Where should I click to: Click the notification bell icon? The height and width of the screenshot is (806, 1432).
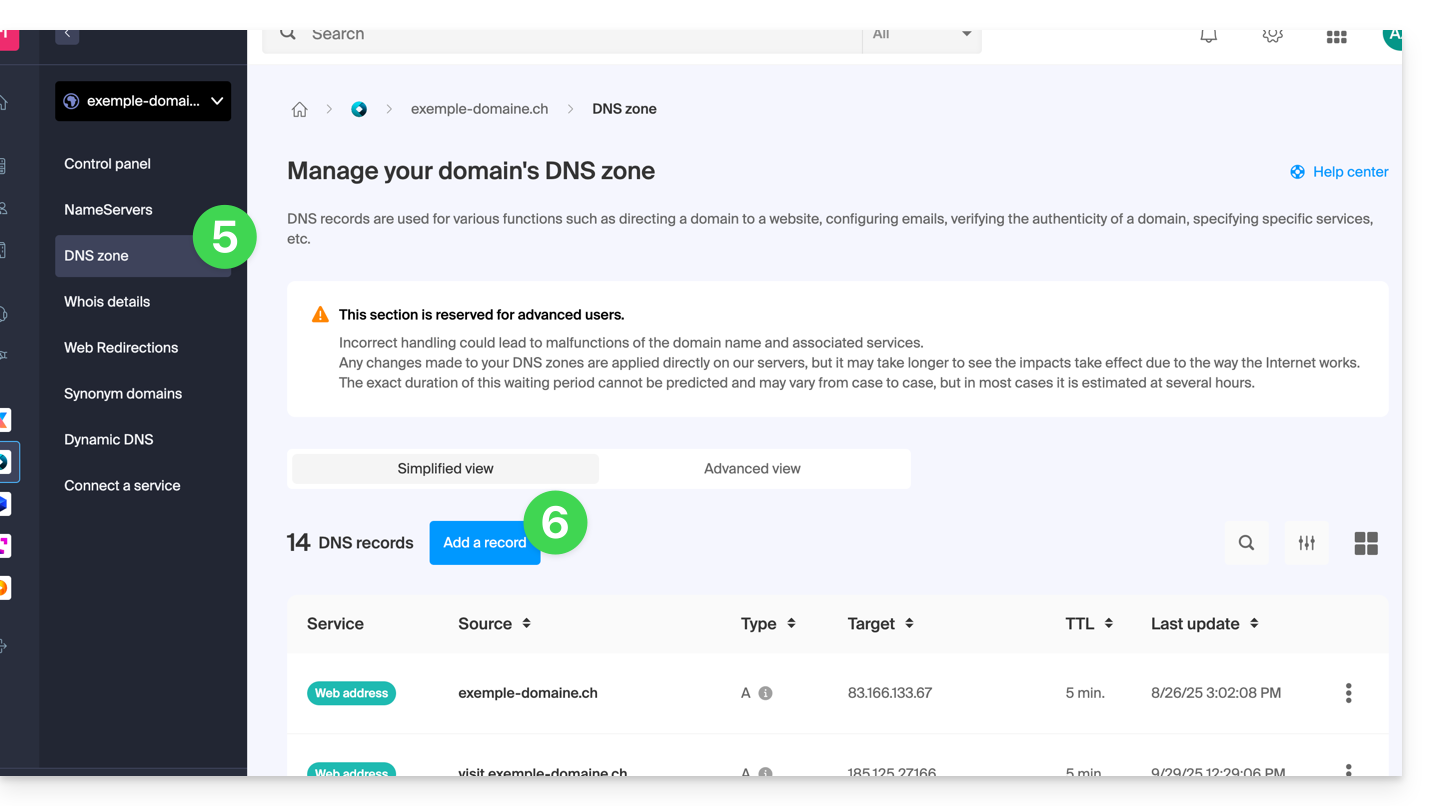tap(1208, 36)
